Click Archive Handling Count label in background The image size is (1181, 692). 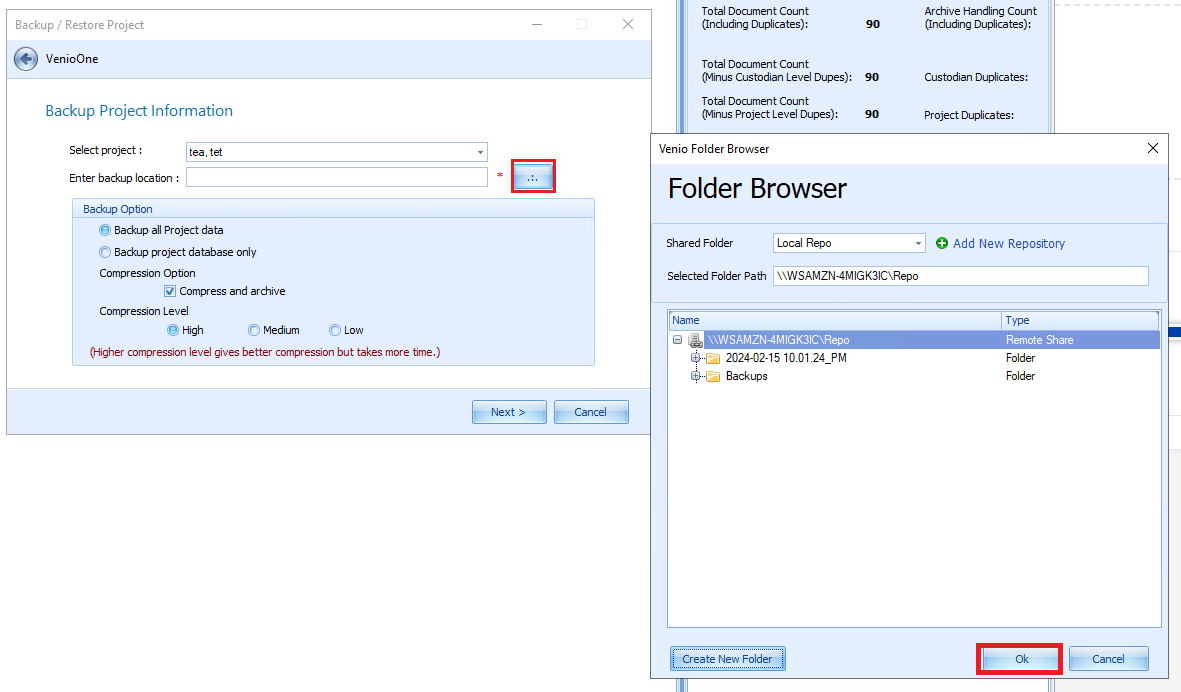point(980,17)
